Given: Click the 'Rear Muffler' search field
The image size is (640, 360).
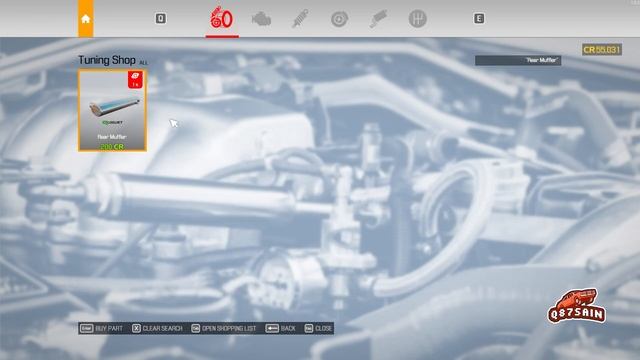Looking at the screenshot, I should (518, 60).
